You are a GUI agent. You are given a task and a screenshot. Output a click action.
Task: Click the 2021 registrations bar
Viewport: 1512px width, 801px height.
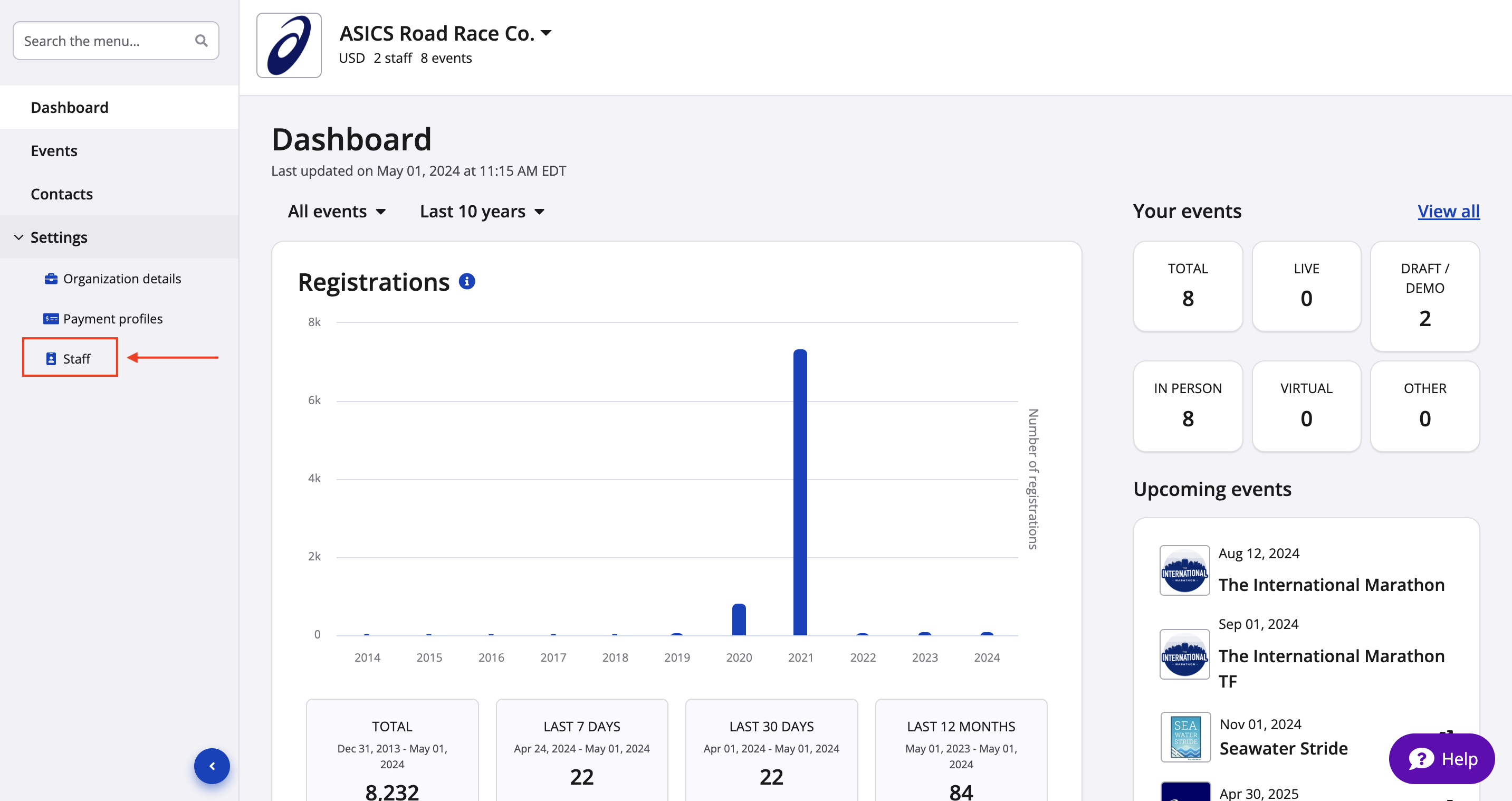click(x=799, y=492)
